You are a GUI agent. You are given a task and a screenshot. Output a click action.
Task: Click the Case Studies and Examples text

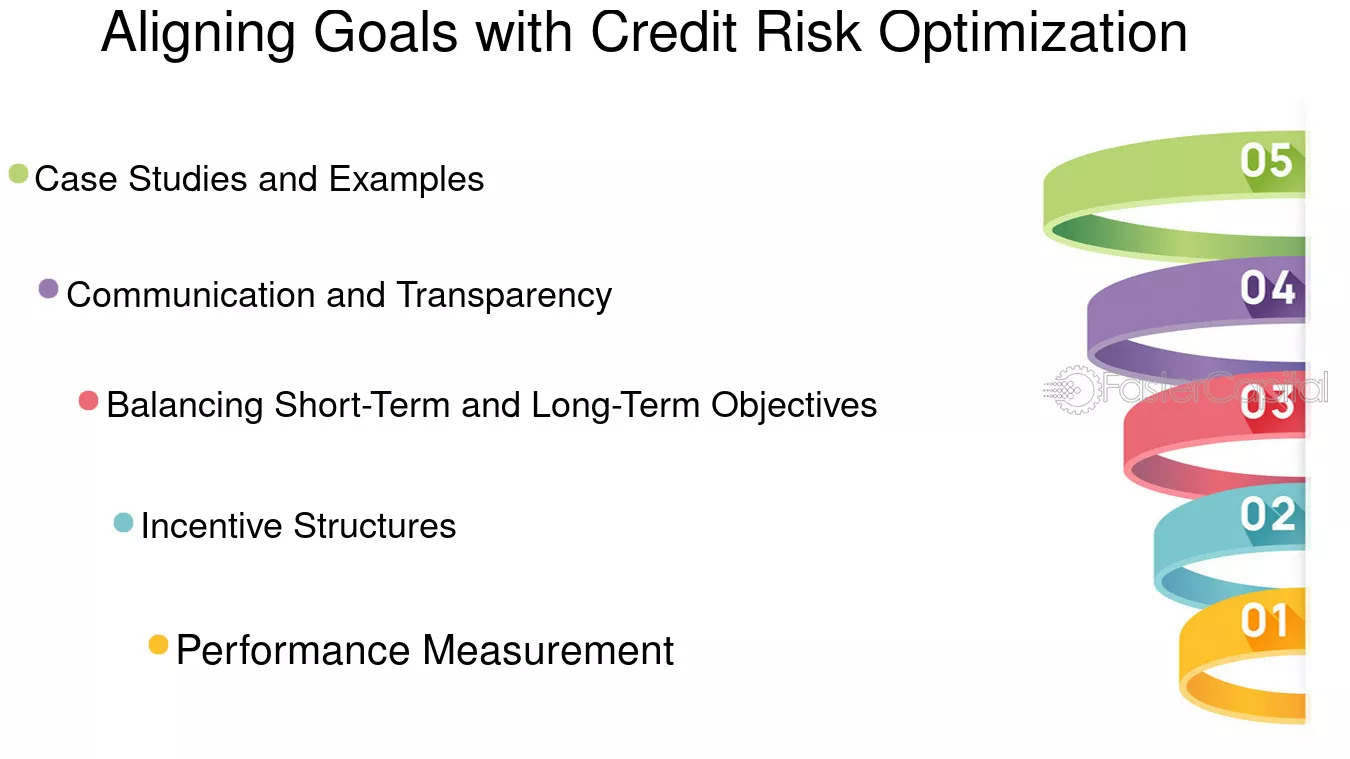click(259, 180)
